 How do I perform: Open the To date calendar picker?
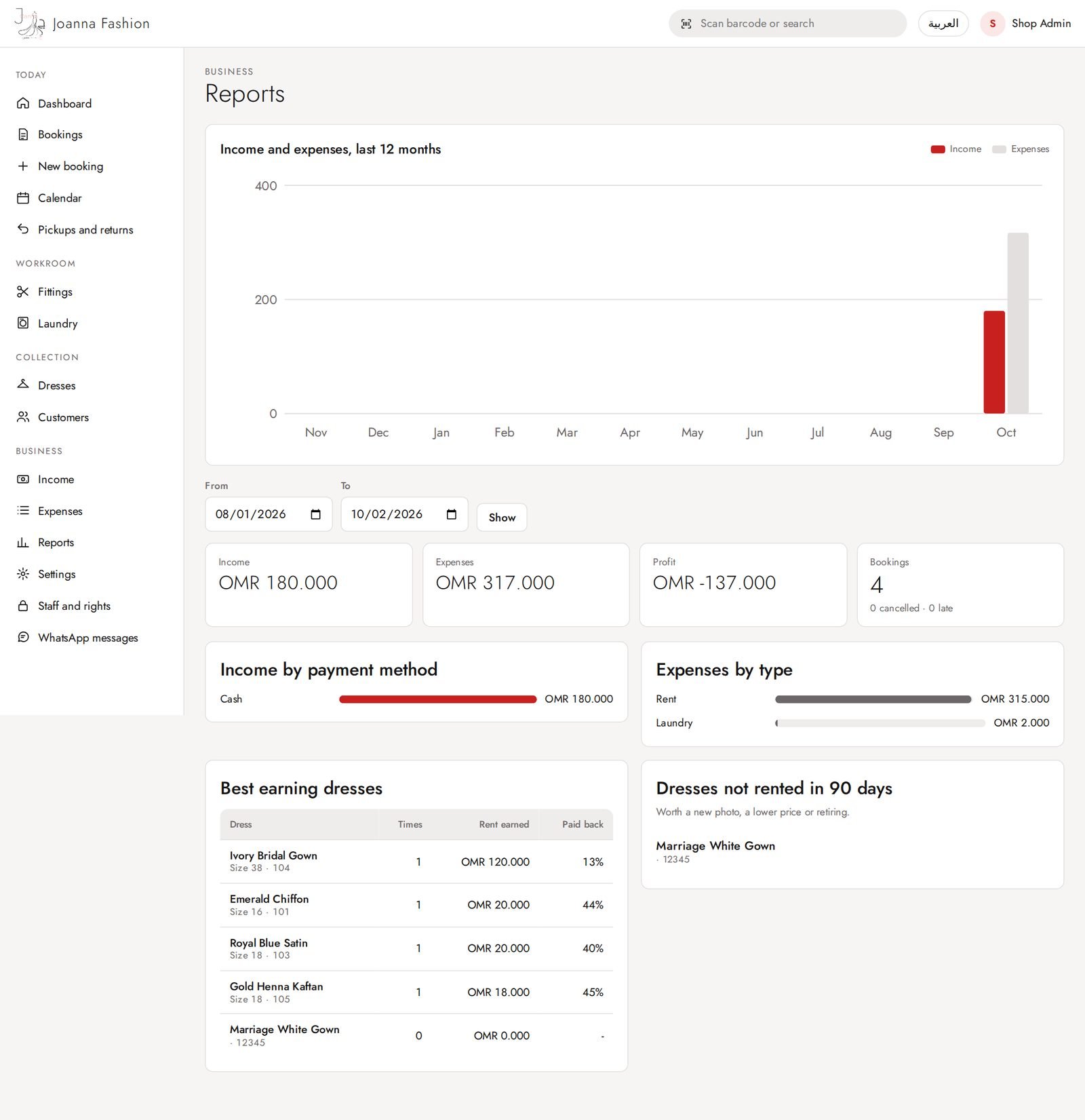452,514
